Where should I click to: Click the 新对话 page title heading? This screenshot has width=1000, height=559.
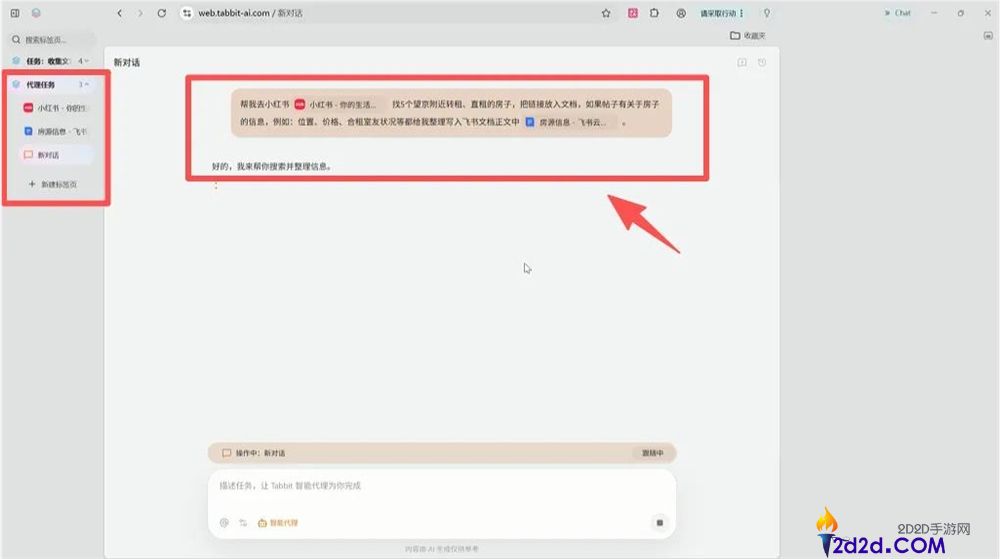(127, 62)
